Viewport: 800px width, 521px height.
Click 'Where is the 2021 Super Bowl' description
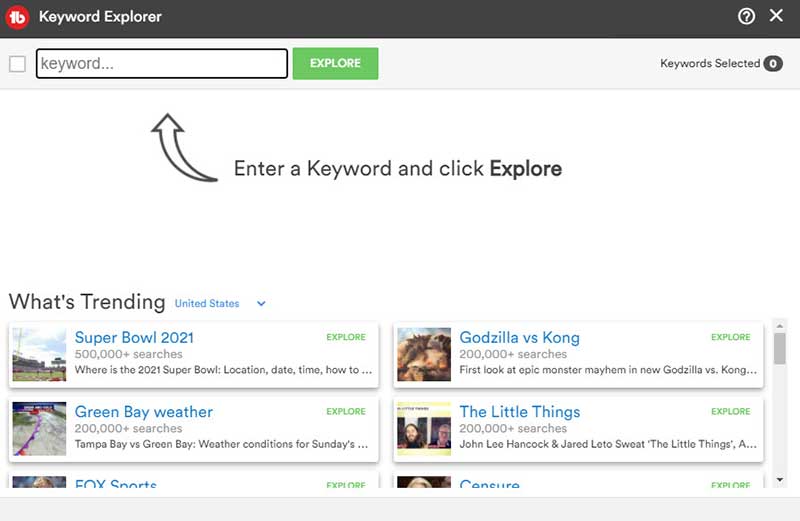[223, 370]
